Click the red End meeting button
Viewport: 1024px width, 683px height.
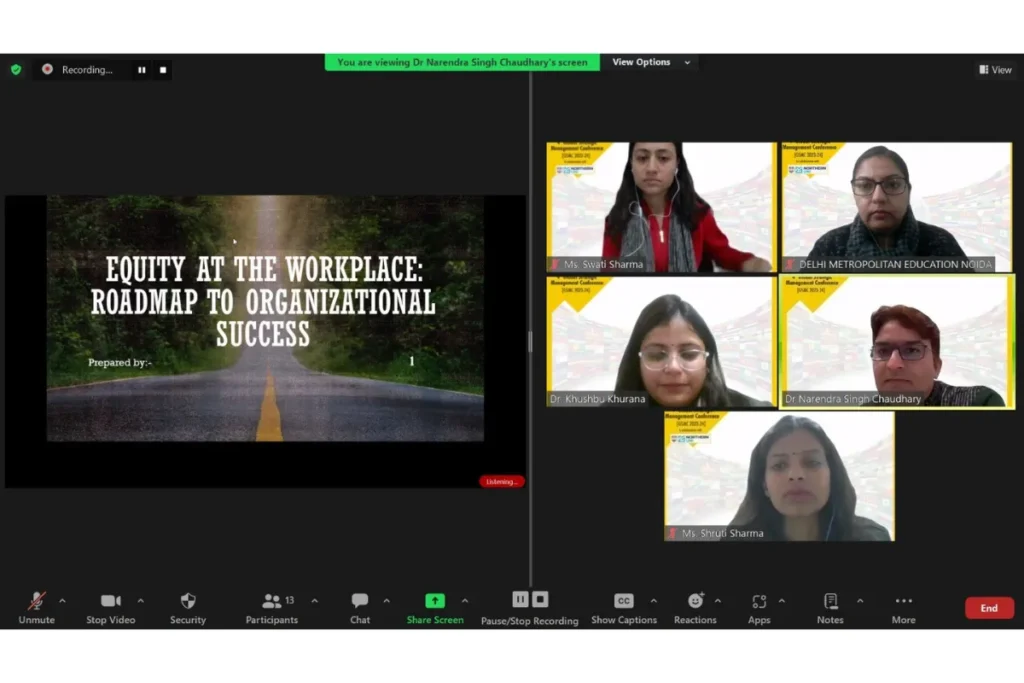(989, 608)
